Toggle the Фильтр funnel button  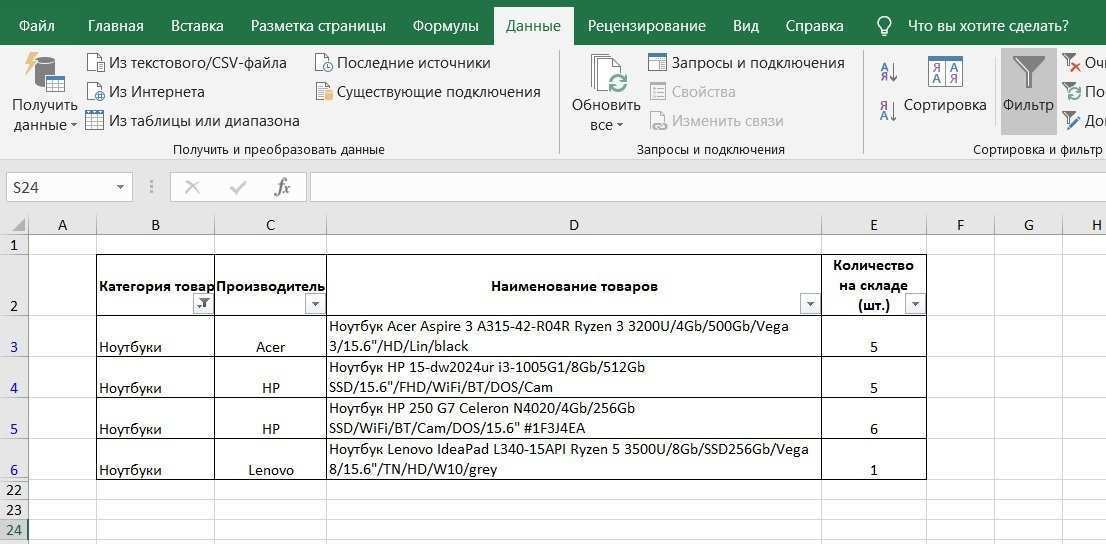(x=1028, y=91)
